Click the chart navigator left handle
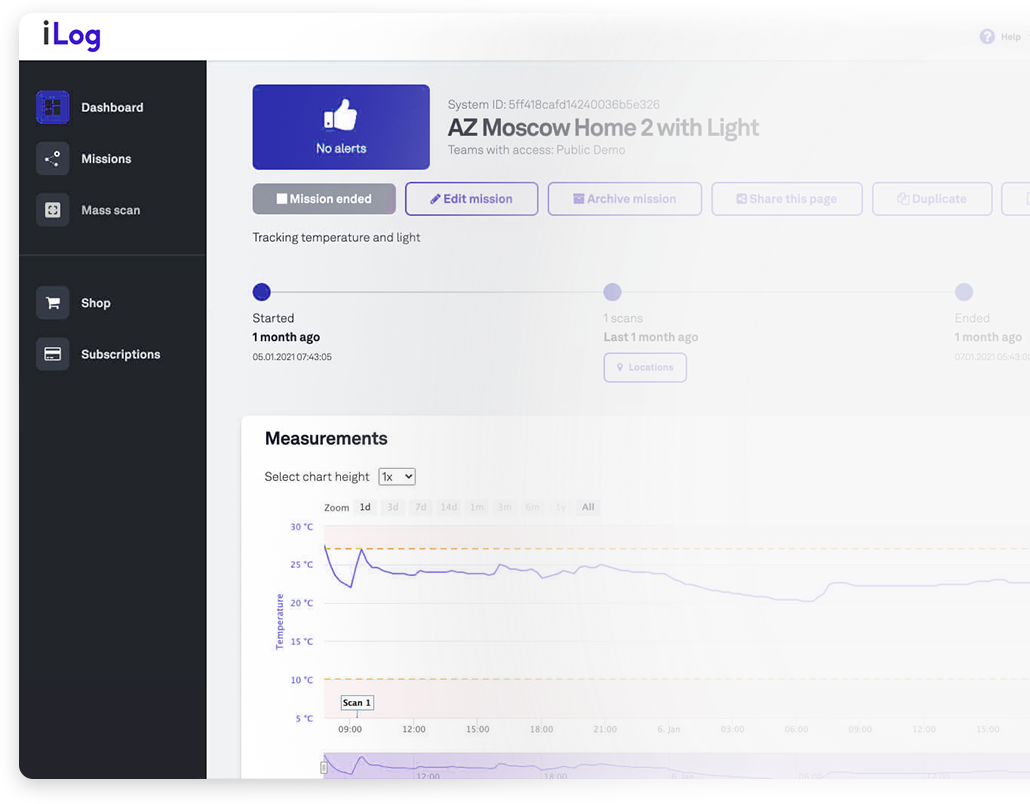Image resolution: width=1030 pixels, height=804 pixels. [x=323, y=767]
